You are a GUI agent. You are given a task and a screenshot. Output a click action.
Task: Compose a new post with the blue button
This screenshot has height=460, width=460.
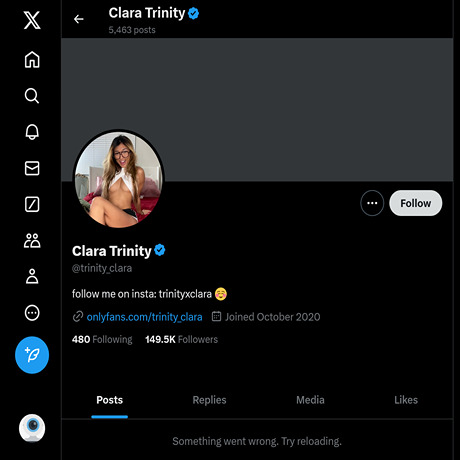tap(32, 355)
